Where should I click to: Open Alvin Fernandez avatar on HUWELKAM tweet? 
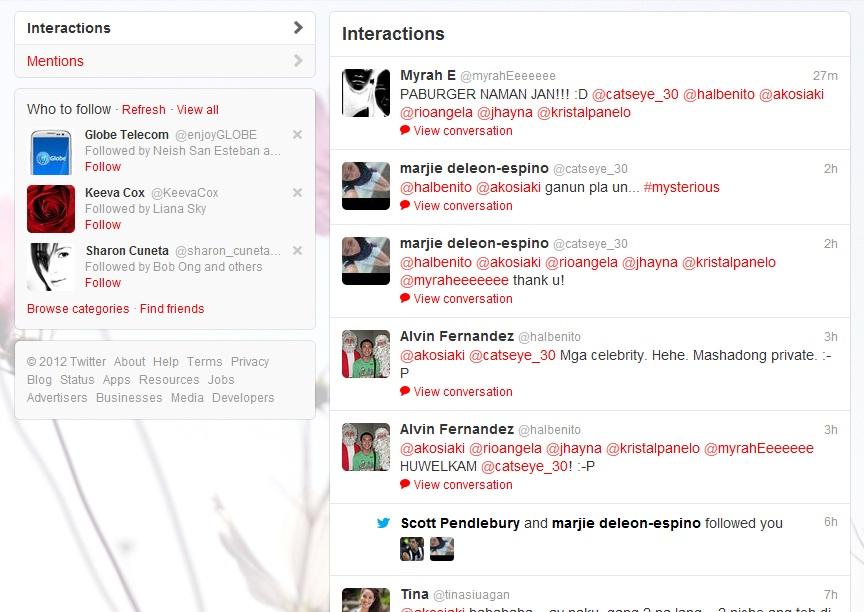(366, 447)
